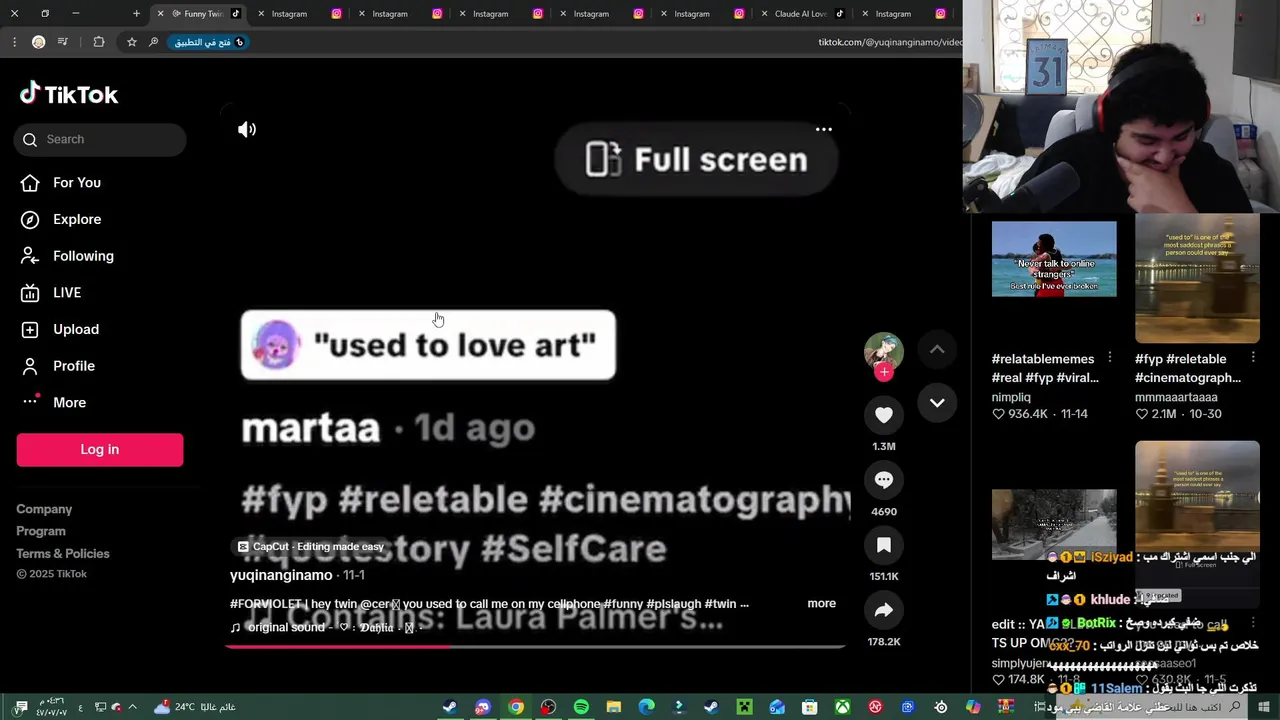Open the snowy street video thumbnail
The width and height of the screenshot is (1280, 720).
(1054, 523)
